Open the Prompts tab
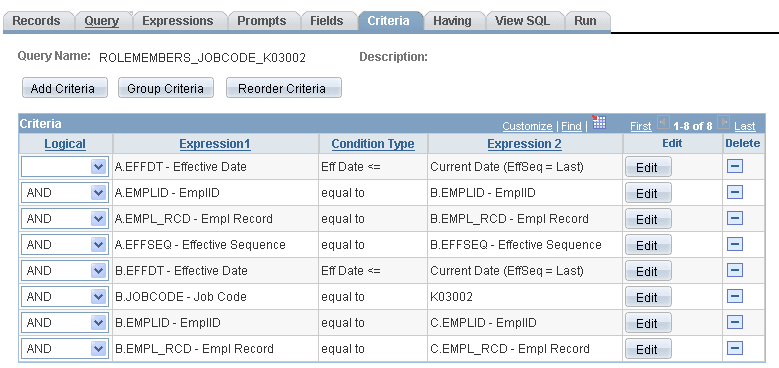The width and height of the screenshot is (779, 368). (x=262, y=21)
